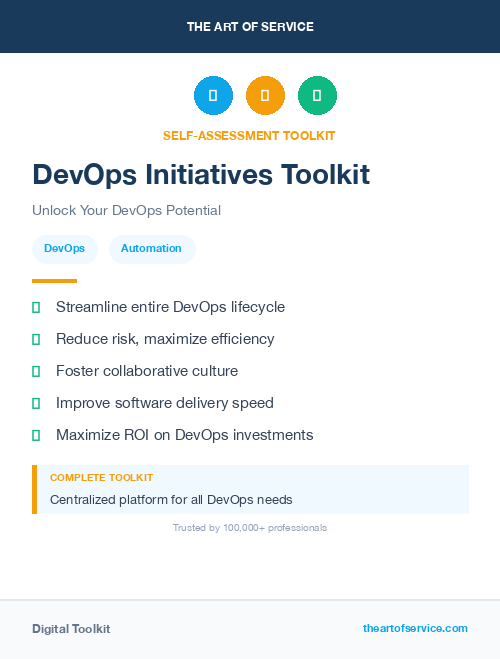Image resolution: width=500 pixels, height=659 pixels.
Task: Click text Maximize ROI on DevOps investments
Action: 185,435
